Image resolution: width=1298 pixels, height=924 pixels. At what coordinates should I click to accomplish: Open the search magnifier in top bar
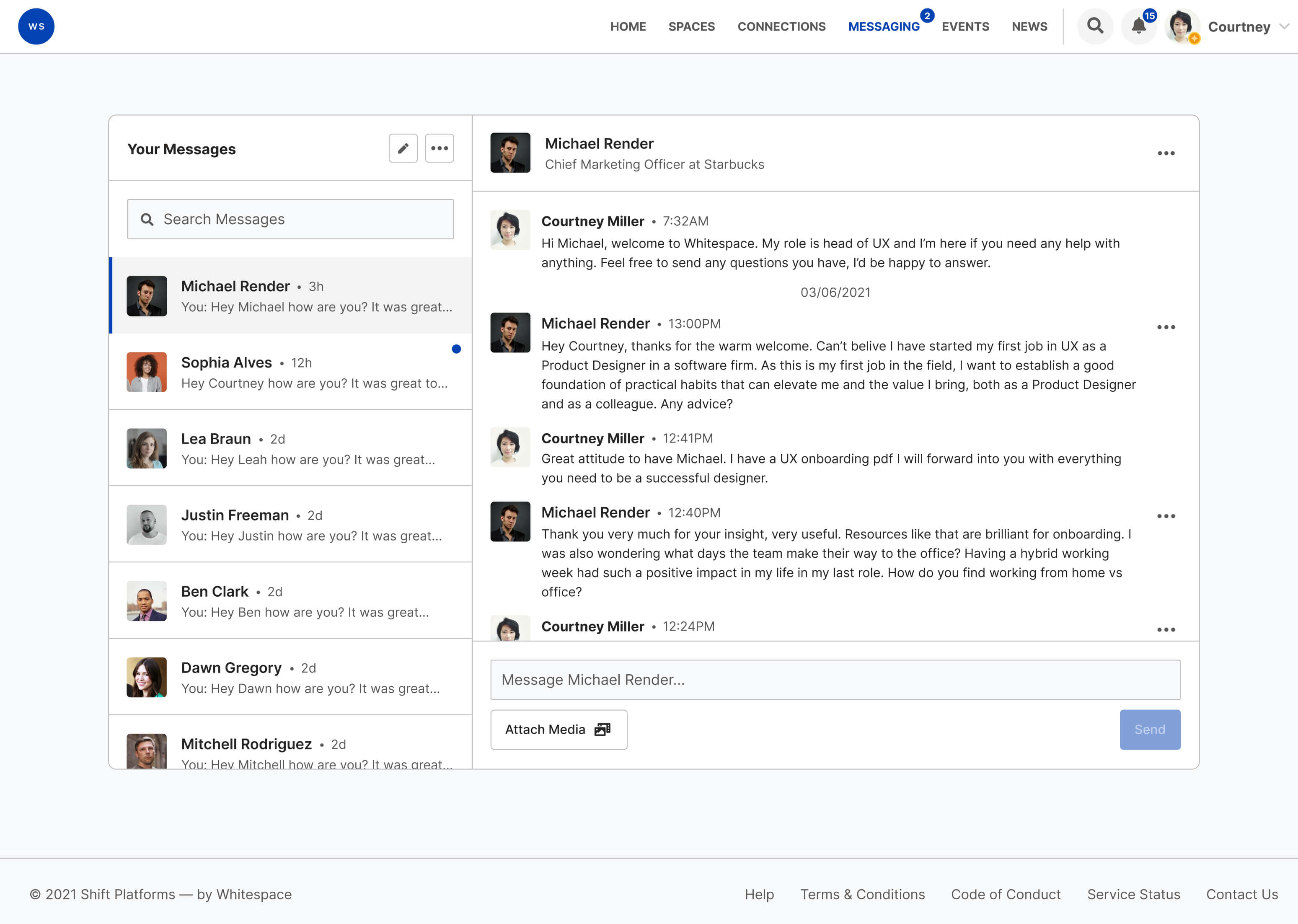[1095, 26]
